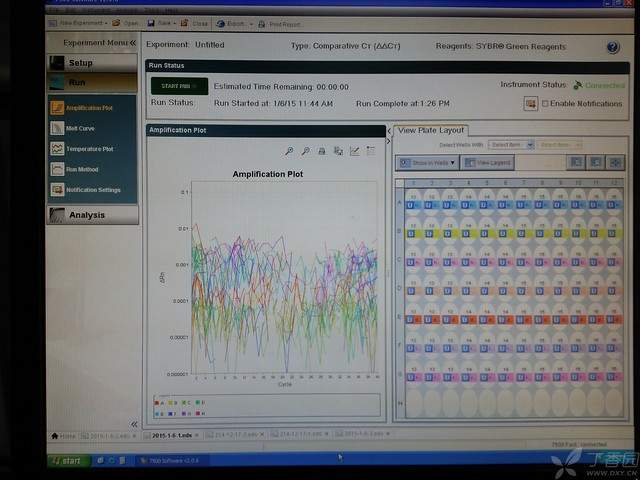Click the legend toggle icon above plot
The width and height of the screenshot is (640, 480).
coord(371,151)
